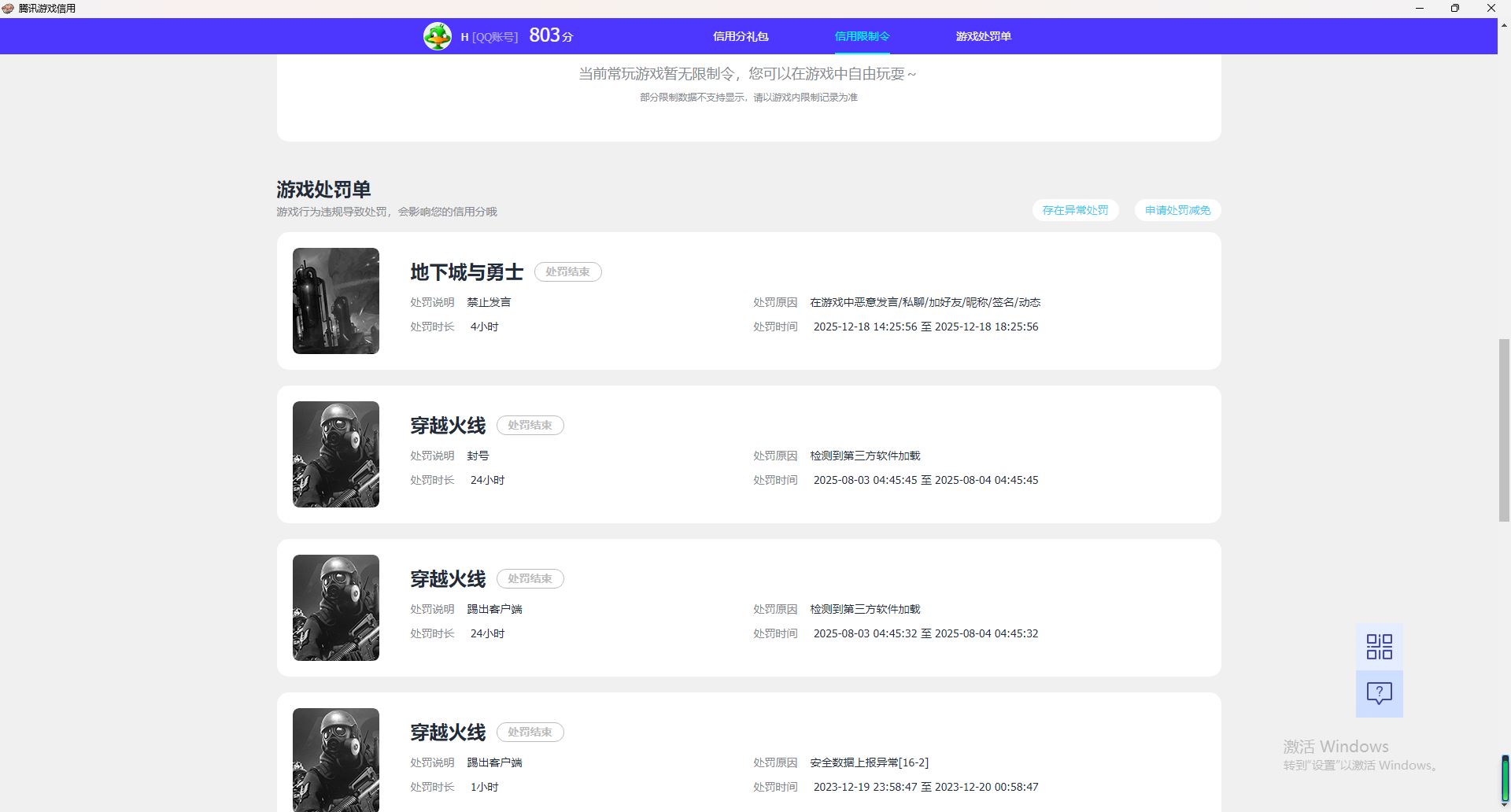Open the QR code floating icon
Viewport: 1511px width, 812px height.
[x=1379, y=647]
